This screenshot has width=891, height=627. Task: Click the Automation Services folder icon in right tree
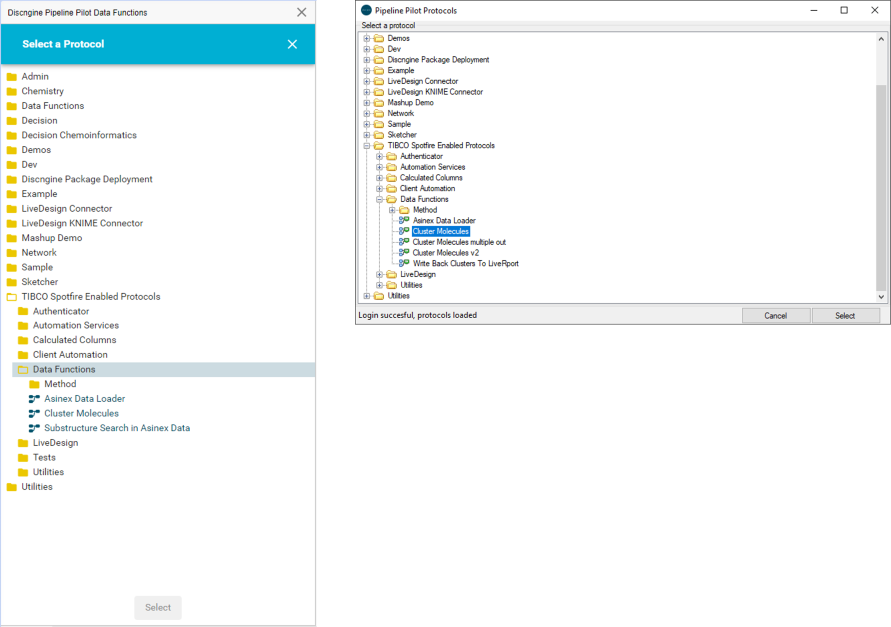point(392,167)
